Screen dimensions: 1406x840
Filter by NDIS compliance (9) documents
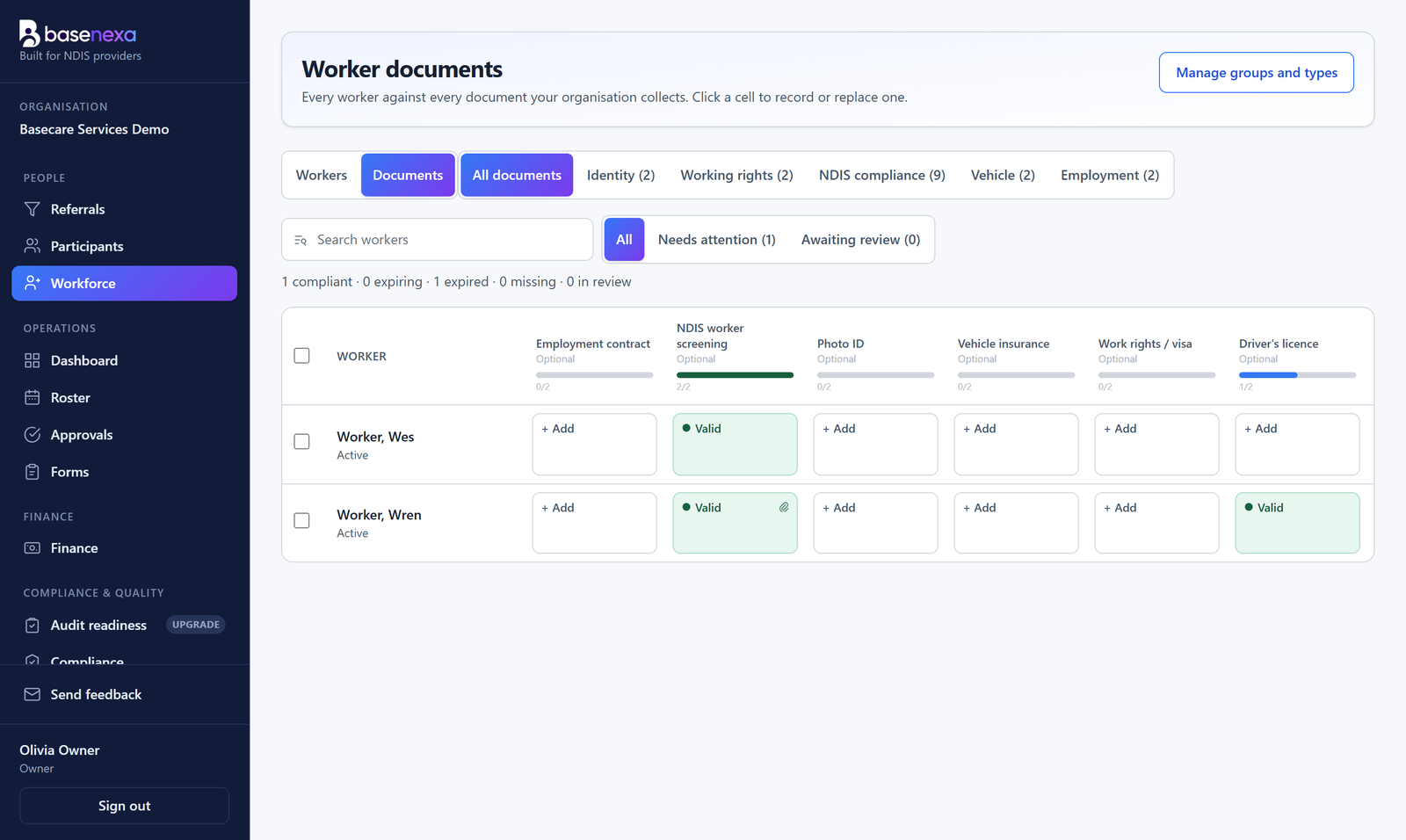click(882, 175)
